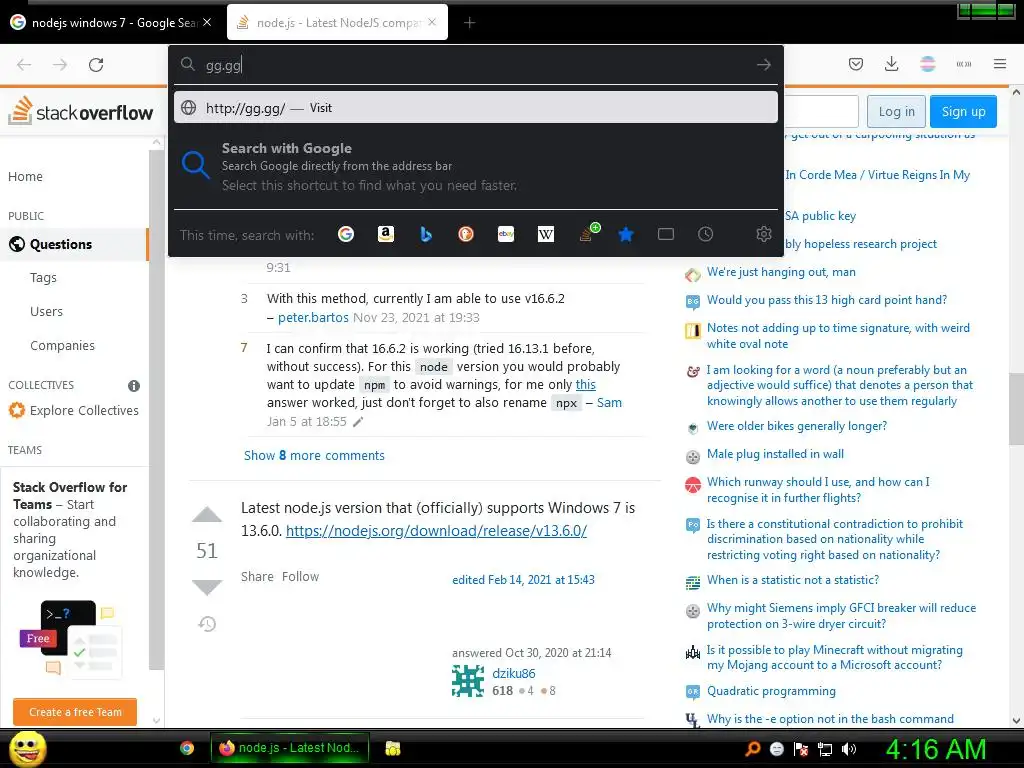Edit comment pencil icon by Sam
Image resolution: width=1024 pixels, height=768 pixels.
point(358,422)
